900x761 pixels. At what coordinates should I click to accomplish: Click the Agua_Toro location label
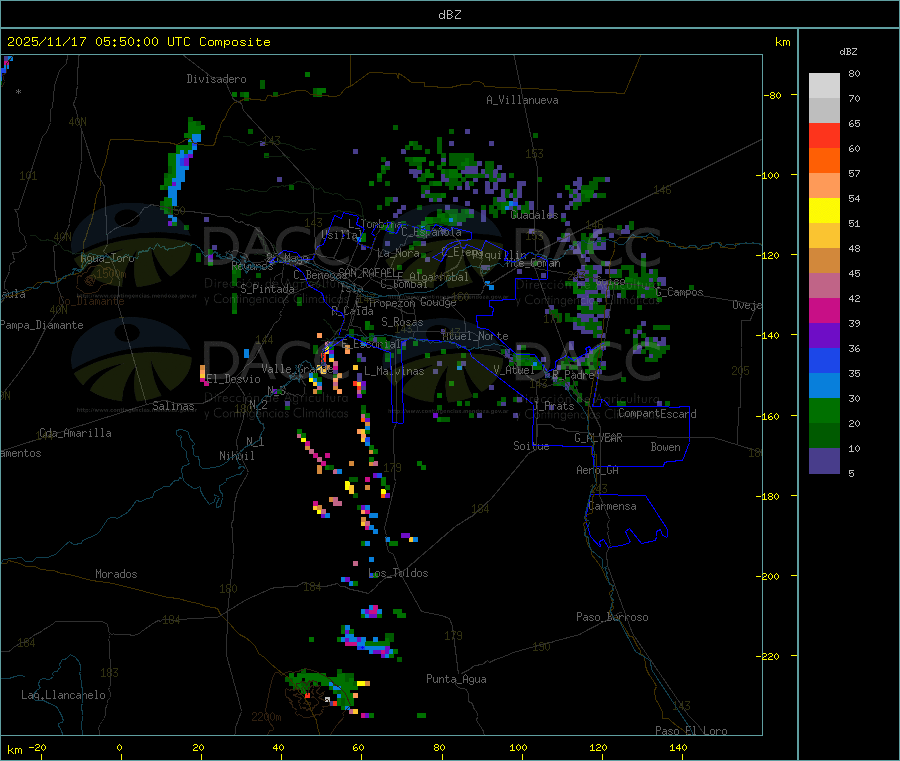(107, 258)
